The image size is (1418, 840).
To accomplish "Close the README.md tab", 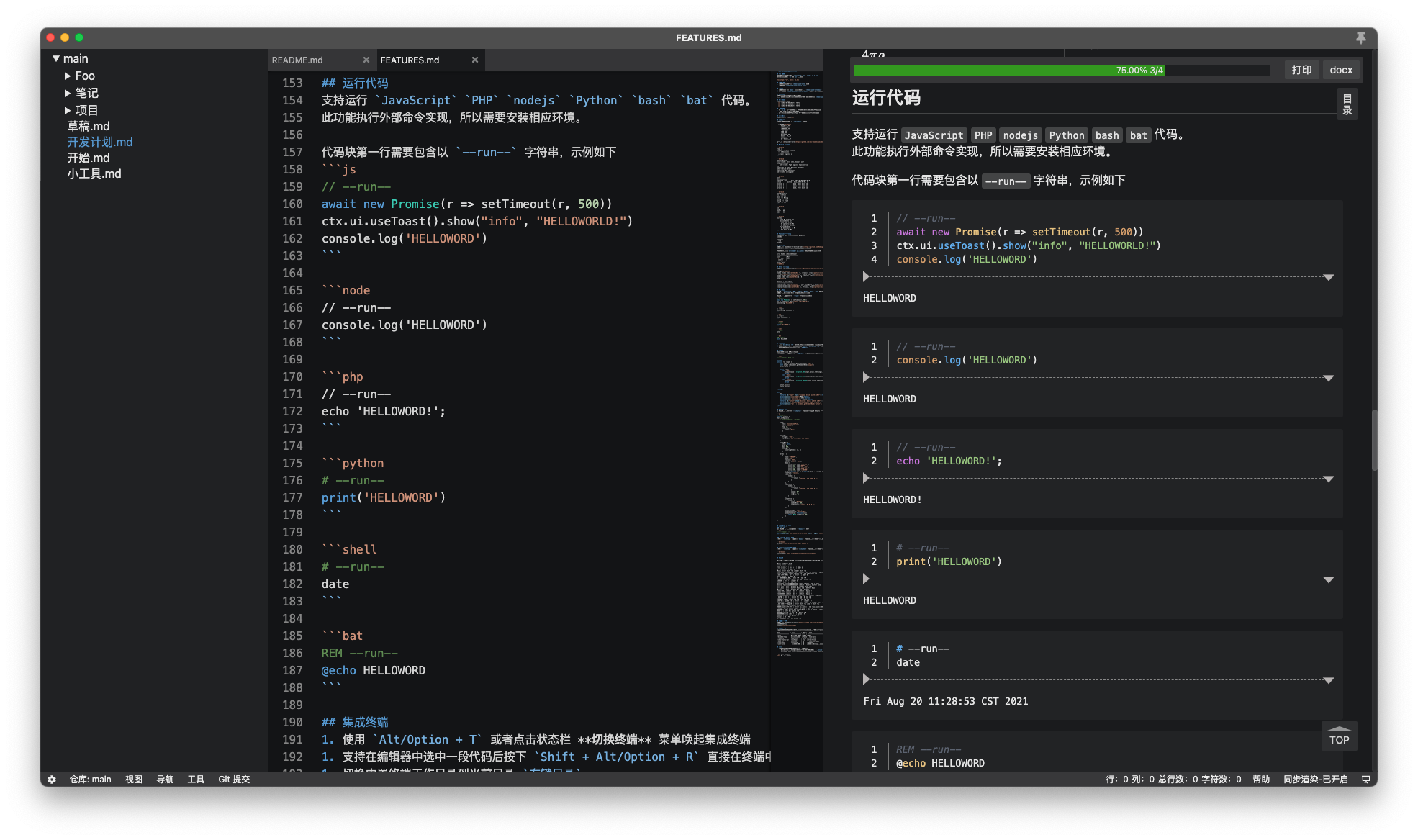I will 366,60.
